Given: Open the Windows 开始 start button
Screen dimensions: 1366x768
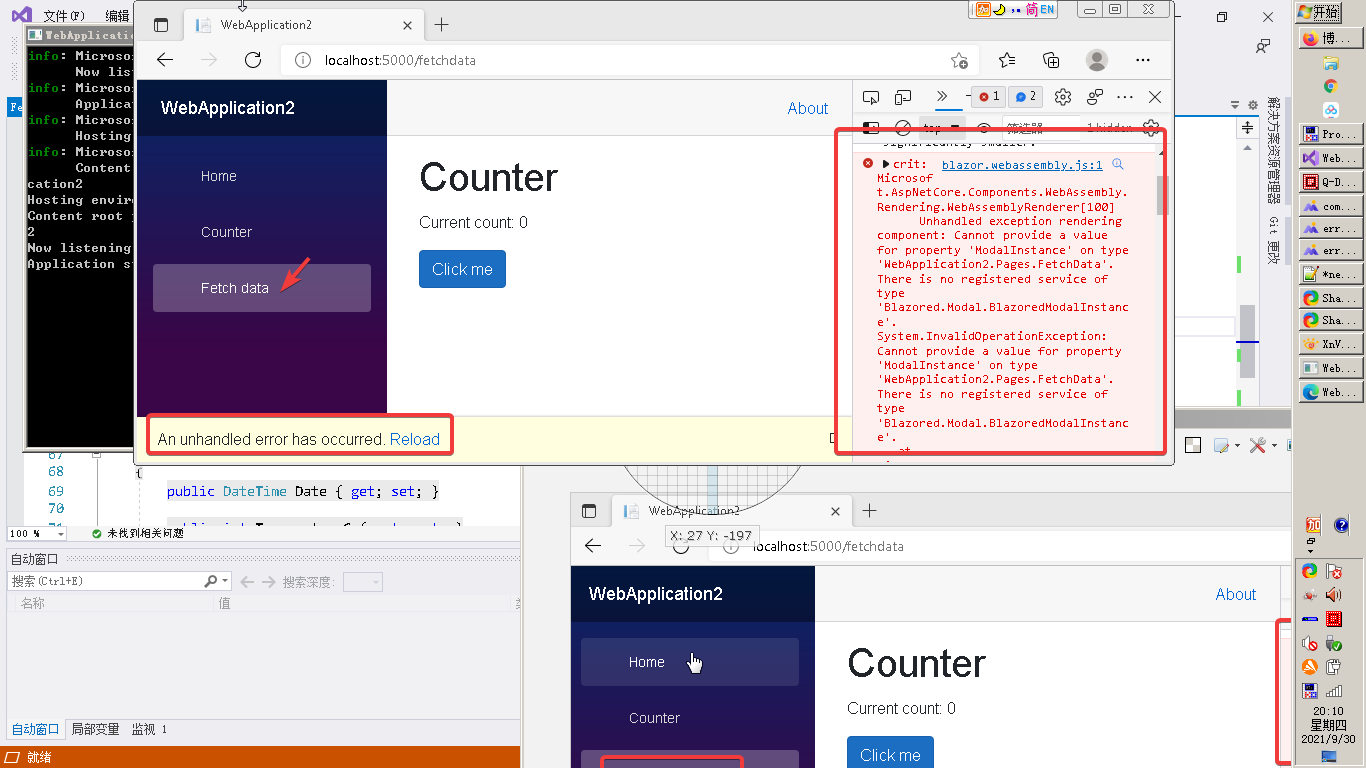Looking at the screenshot, I should click(1318, 12).
